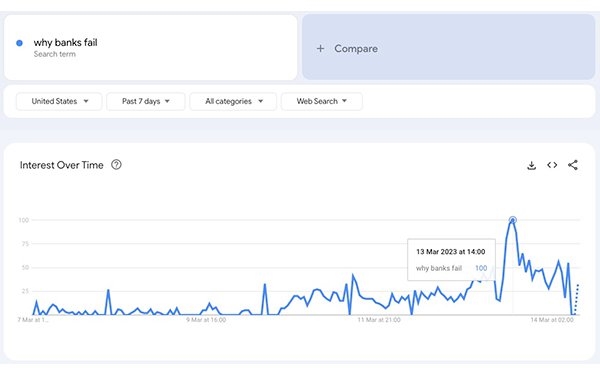Image resolution: width=600 pixels, height=375 pixels.
Task: Click the 'Search term' subtitle text
Action: (54, 54)
